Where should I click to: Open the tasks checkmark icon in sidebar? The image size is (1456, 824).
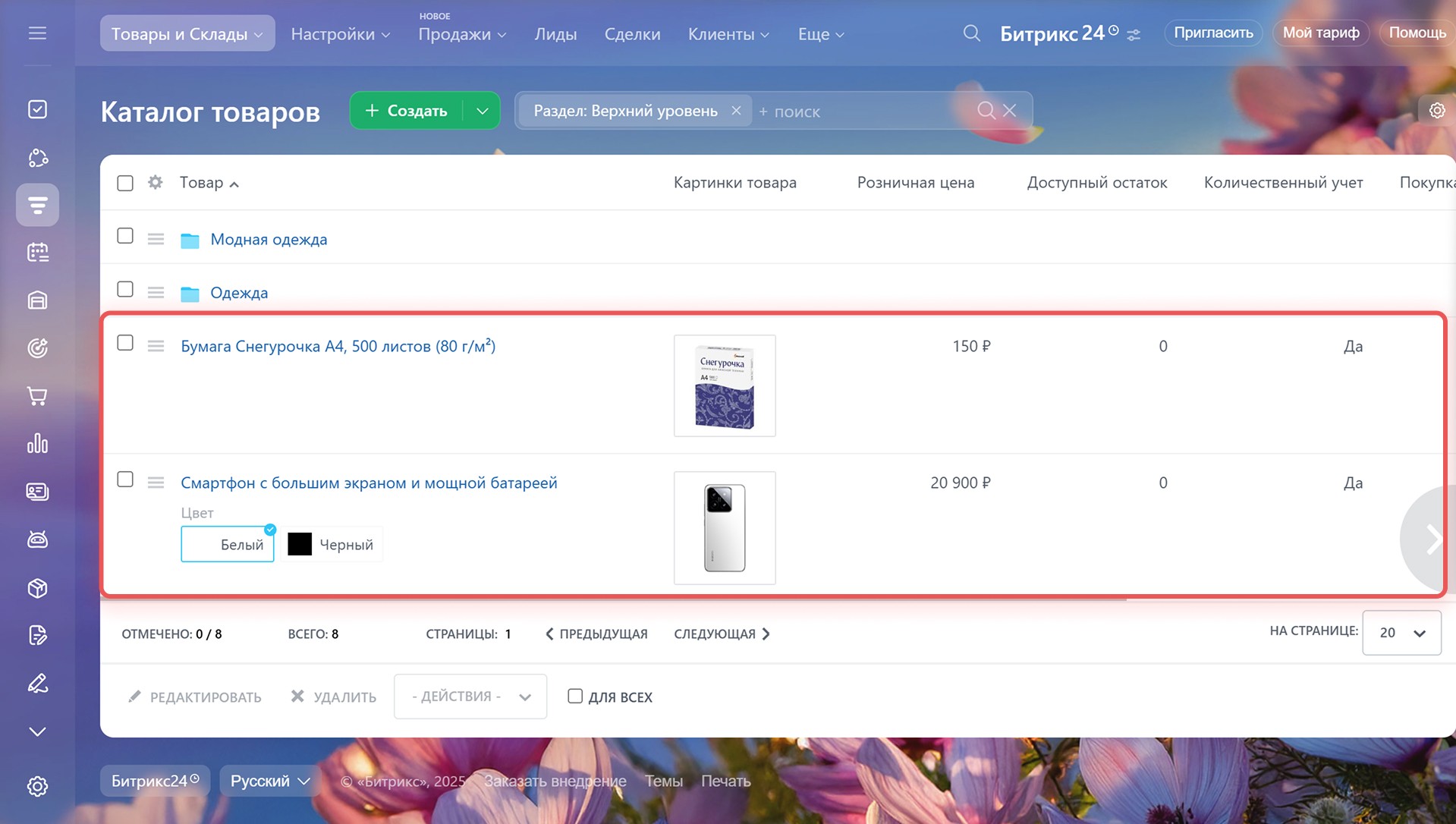(x=37, y=109)
